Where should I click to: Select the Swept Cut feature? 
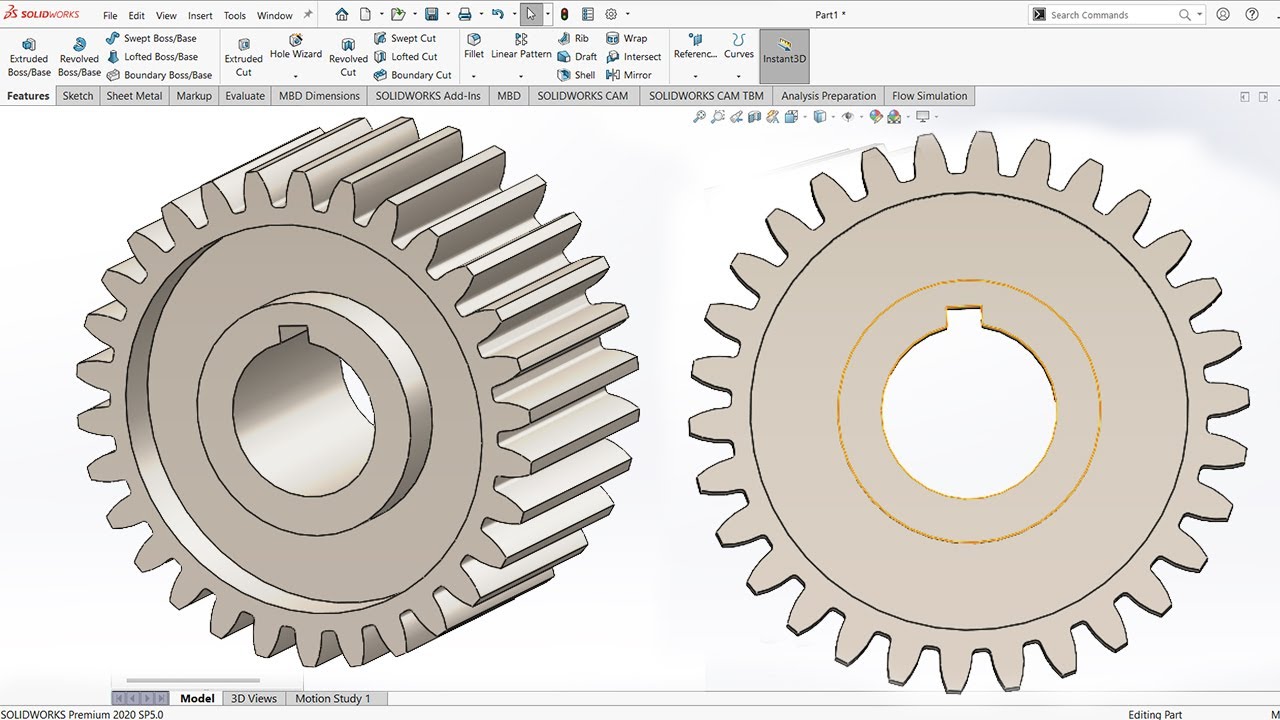pos(404,38)
